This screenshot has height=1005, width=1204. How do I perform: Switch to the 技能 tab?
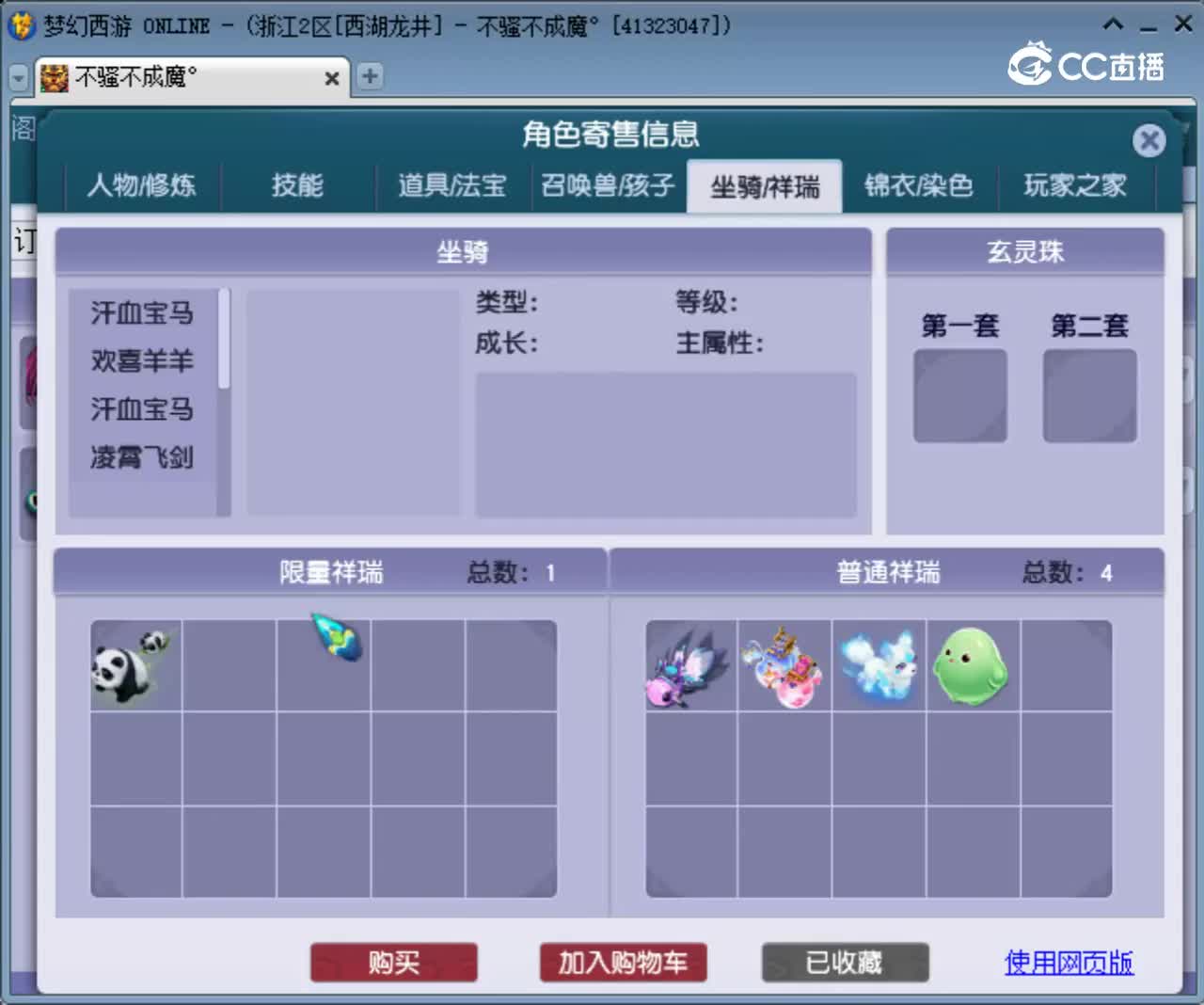[297, 185]
